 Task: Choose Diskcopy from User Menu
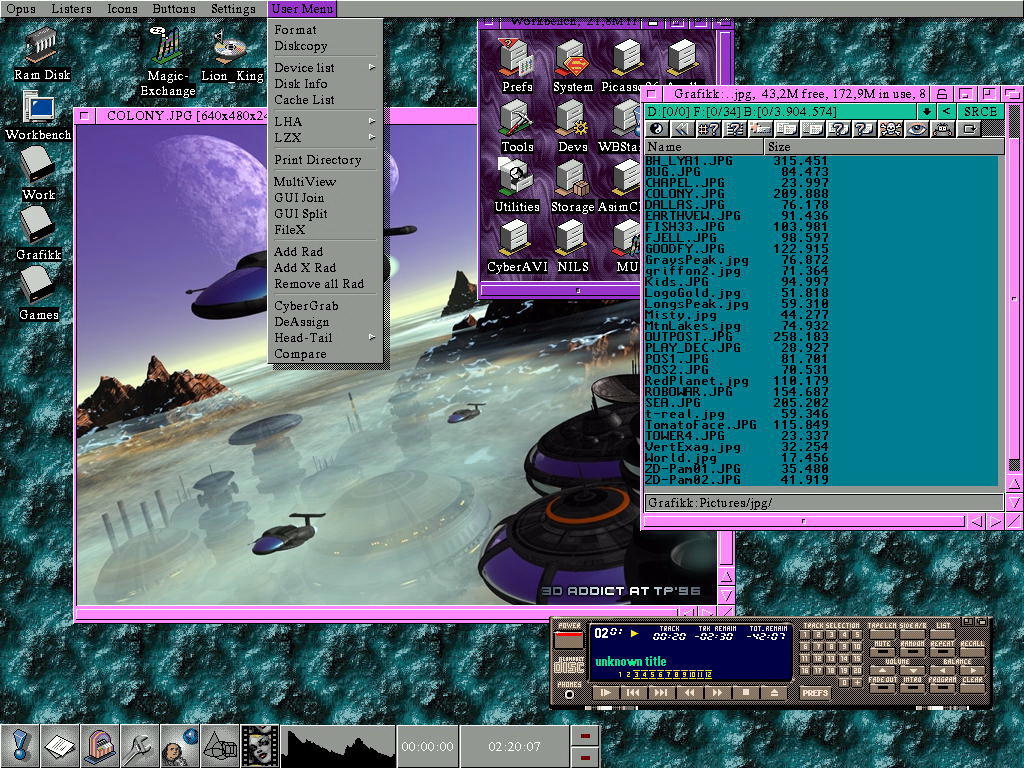(x=325, y=46)
